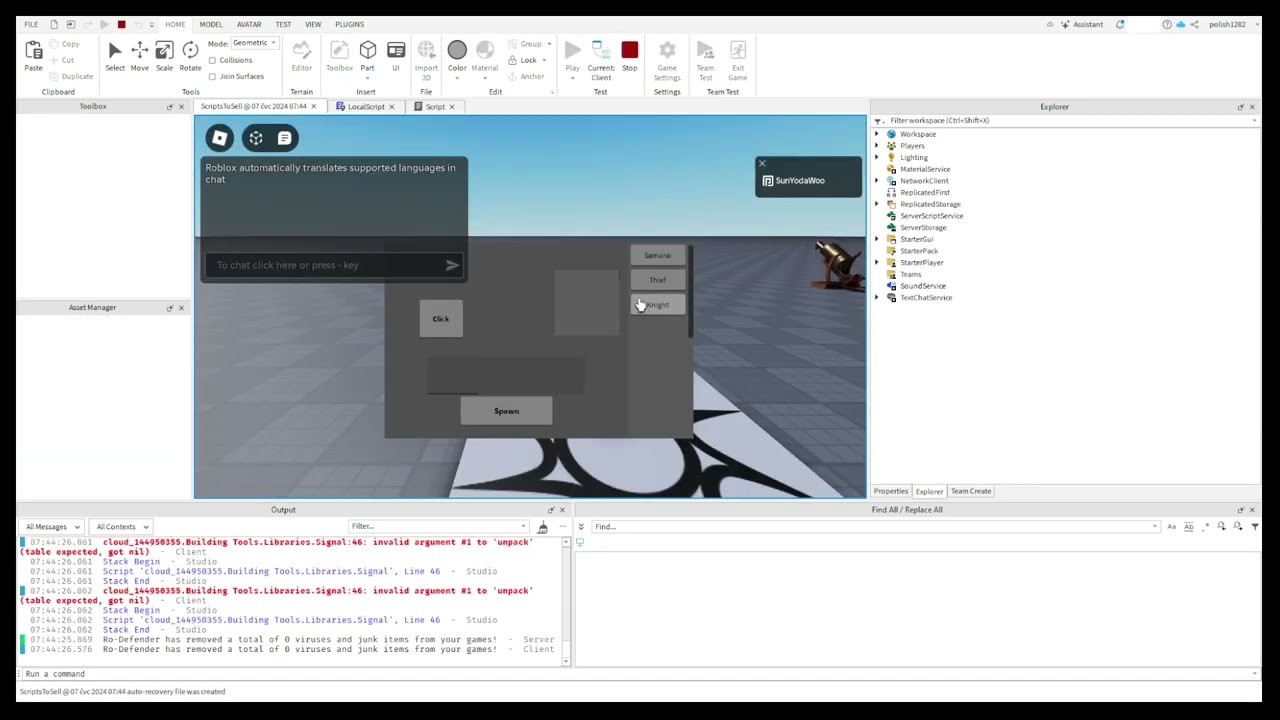Start Team Test
This screenshot has width=1280, height=720.
705,58
